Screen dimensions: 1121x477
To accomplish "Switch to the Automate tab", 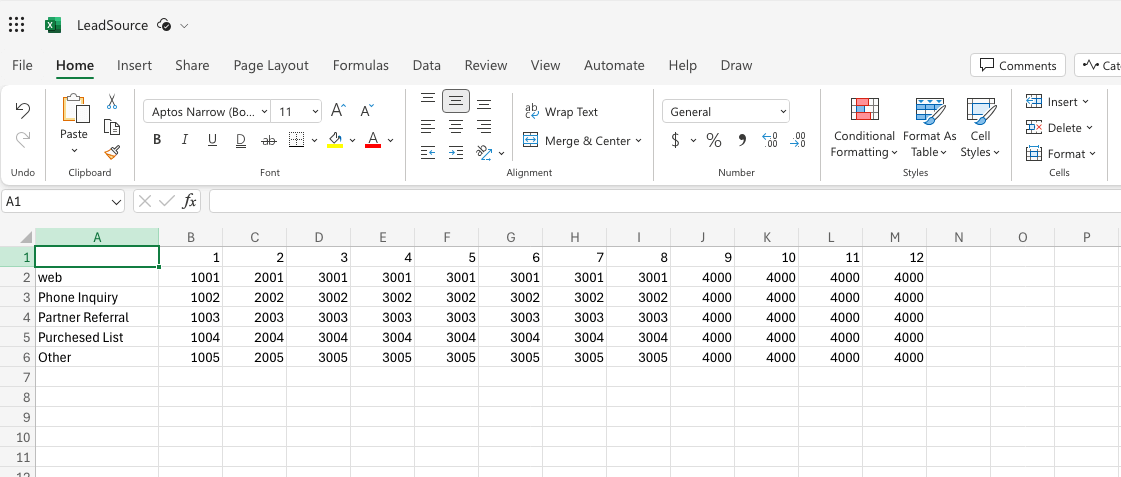I will pyautogui.click(x=614, y=65).
